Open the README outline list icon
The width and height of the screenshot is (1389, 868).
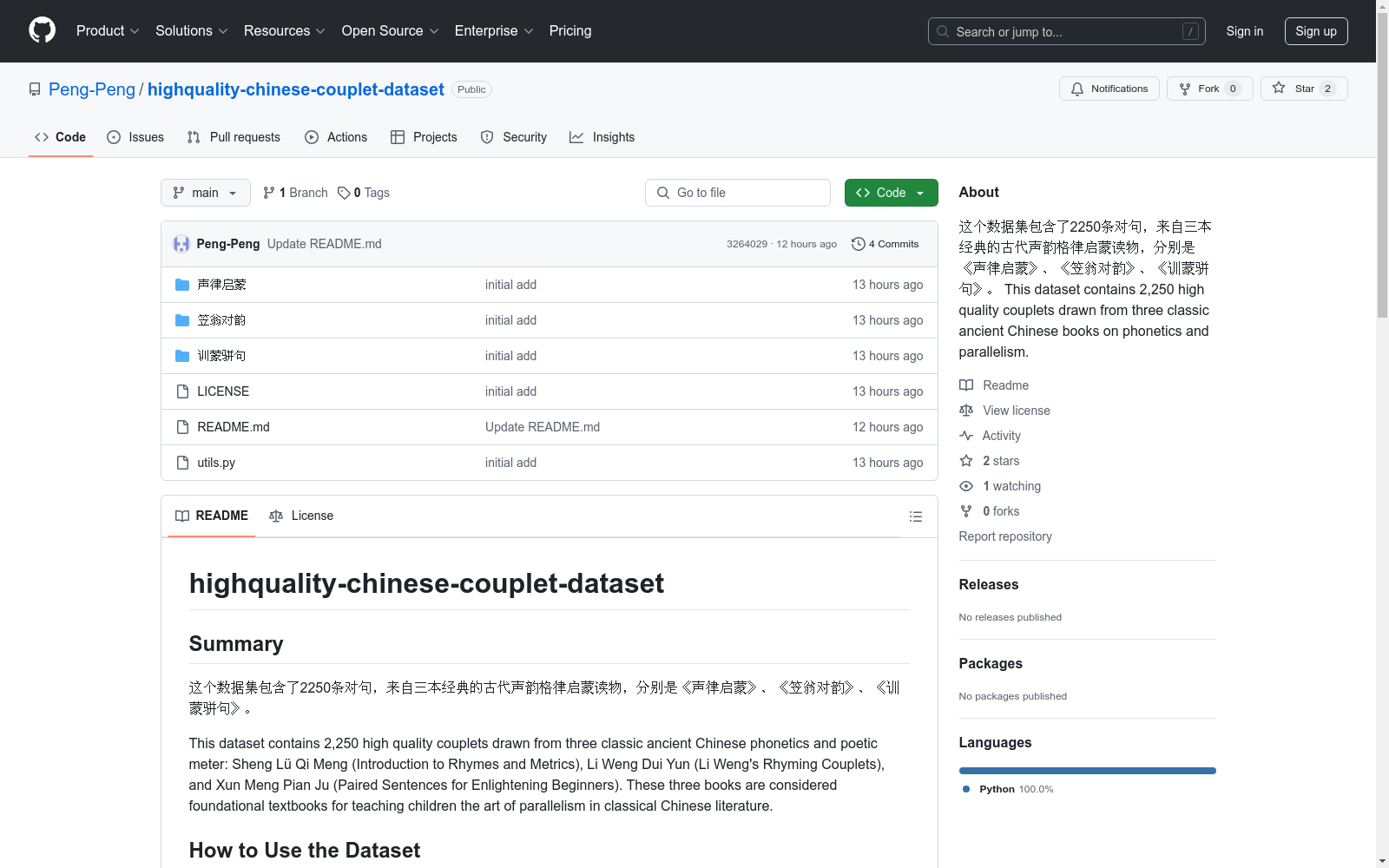[916, 516]
